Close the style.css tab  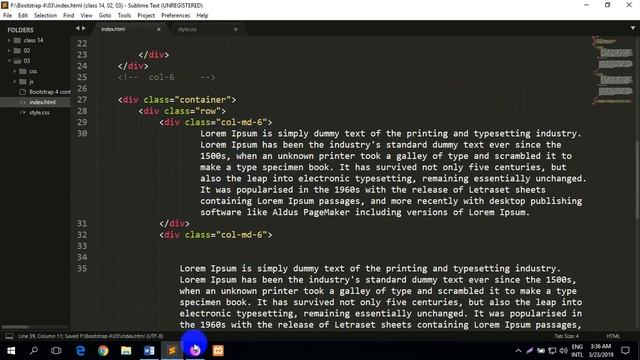[x=236, y=29]
